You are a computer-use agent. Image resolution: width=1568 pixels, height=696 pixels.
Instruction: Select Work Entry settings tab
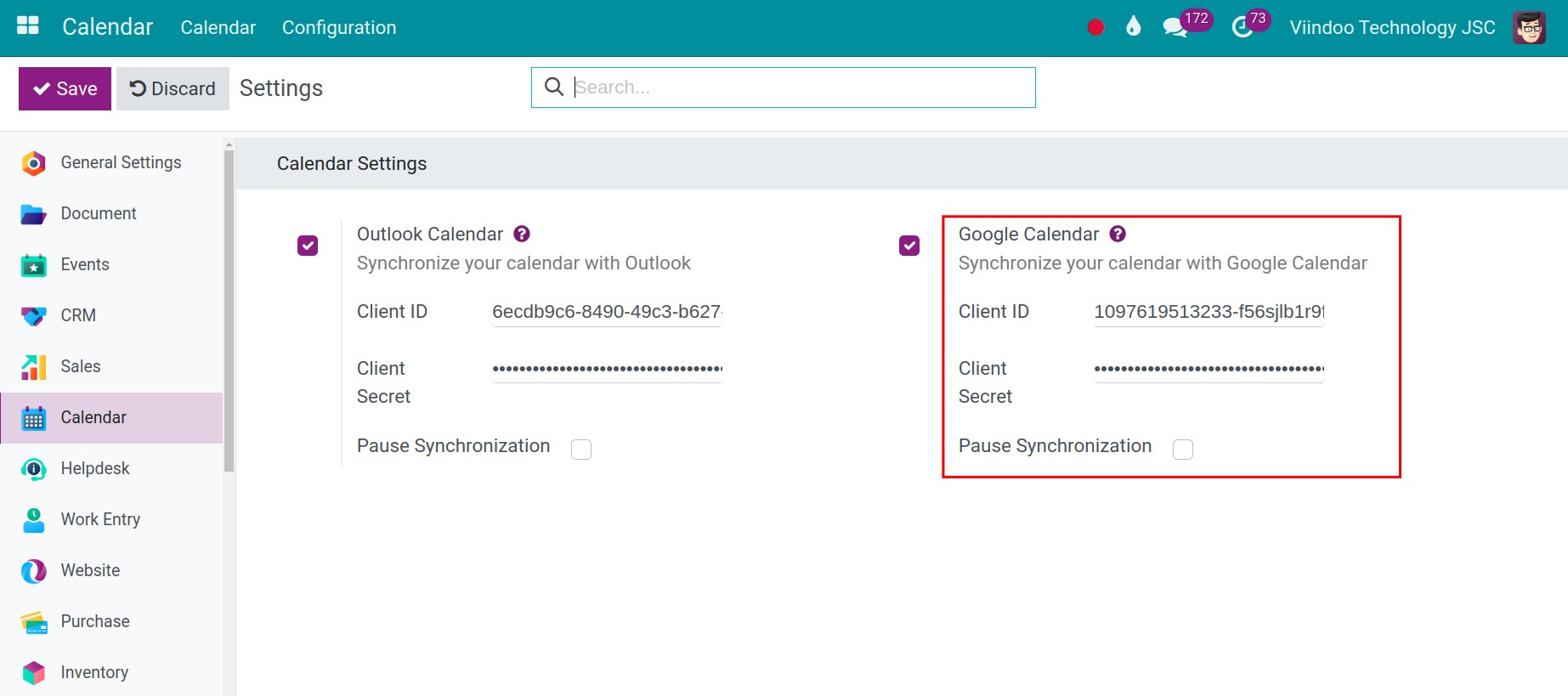coord(111,519)
